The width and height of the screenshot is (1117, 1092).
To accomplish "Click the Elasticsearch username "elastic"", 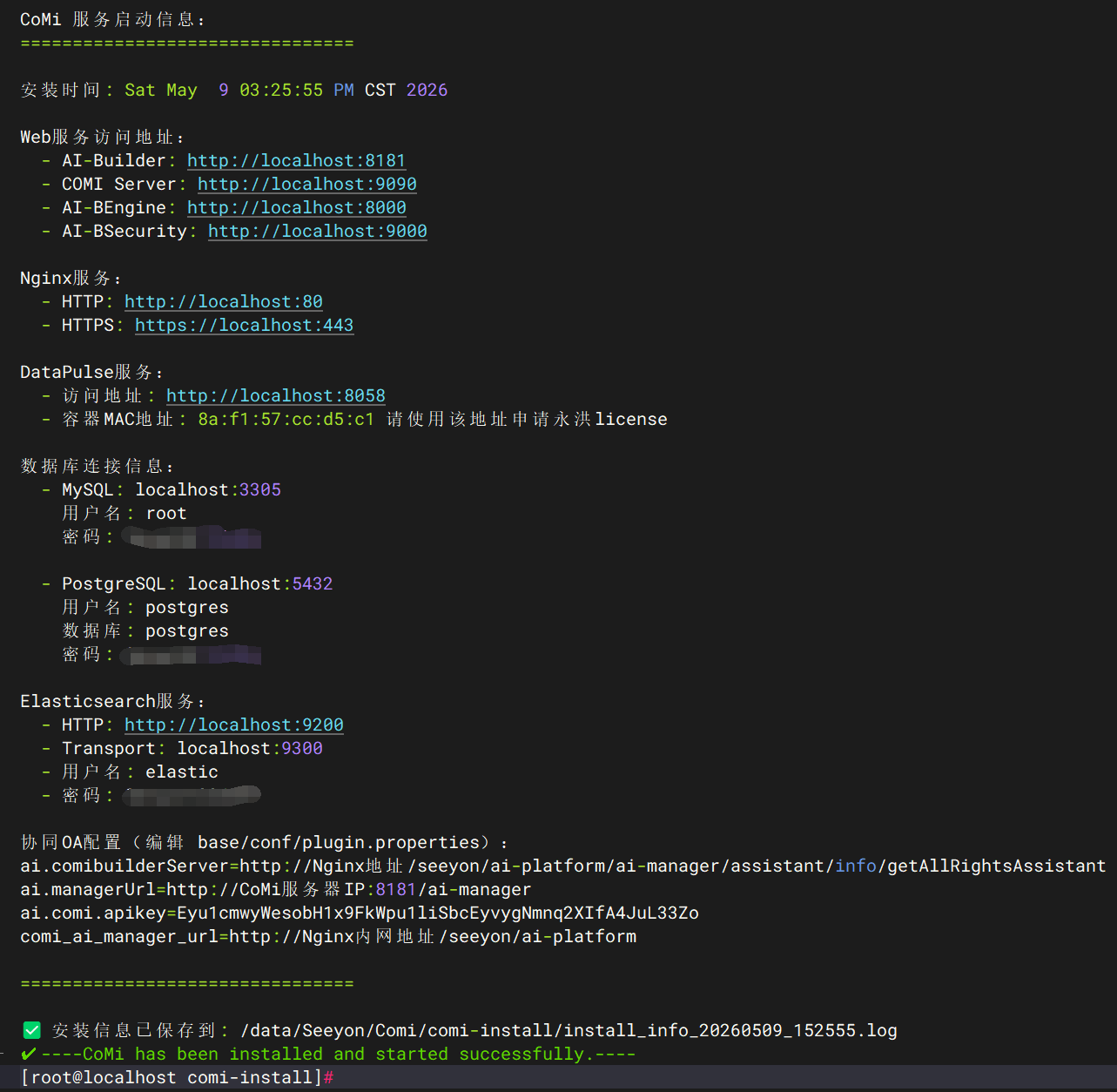I will [182, 772].
